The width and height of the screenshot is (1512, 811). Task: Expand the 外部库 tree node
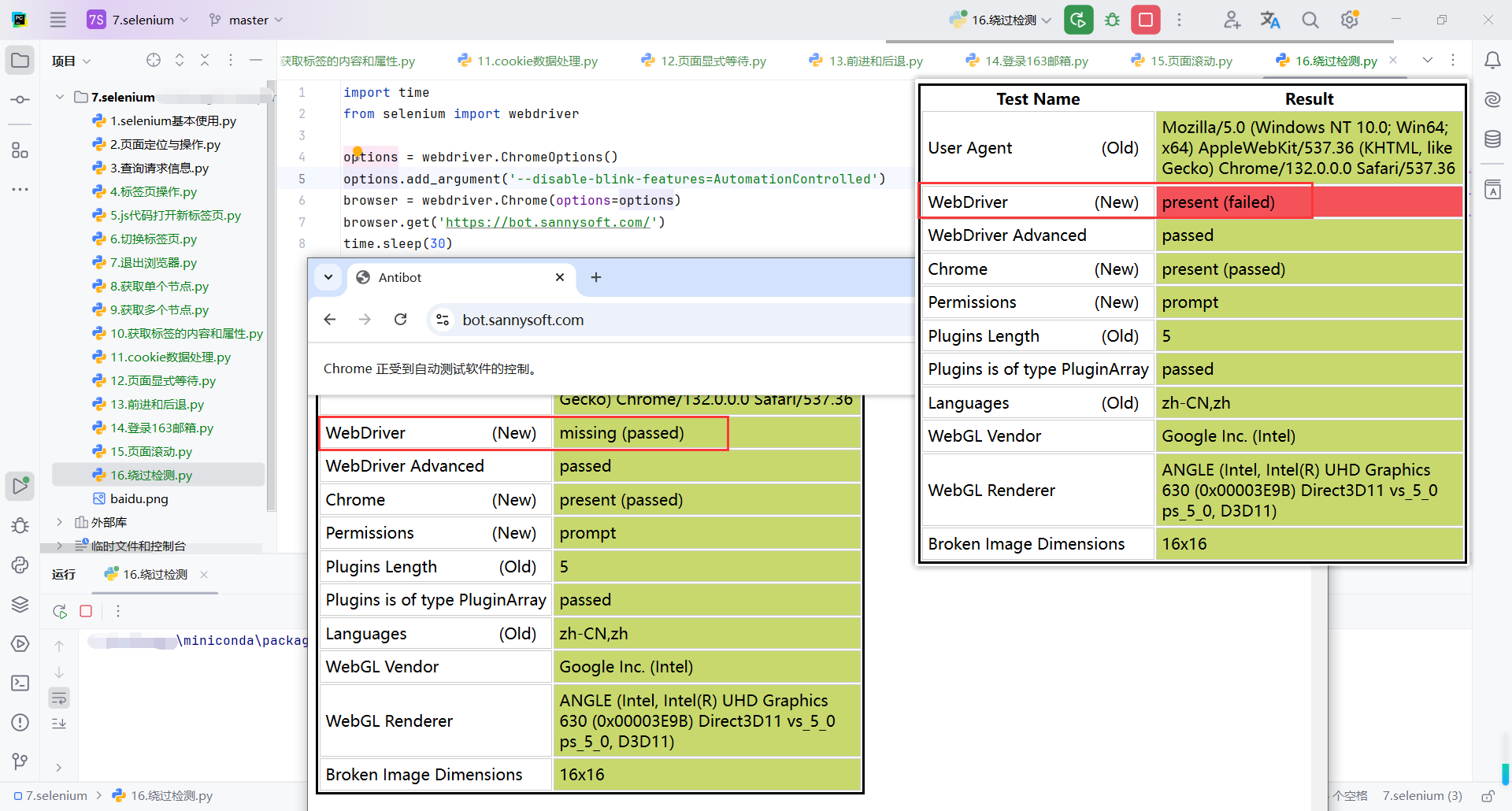coord(60,522)
